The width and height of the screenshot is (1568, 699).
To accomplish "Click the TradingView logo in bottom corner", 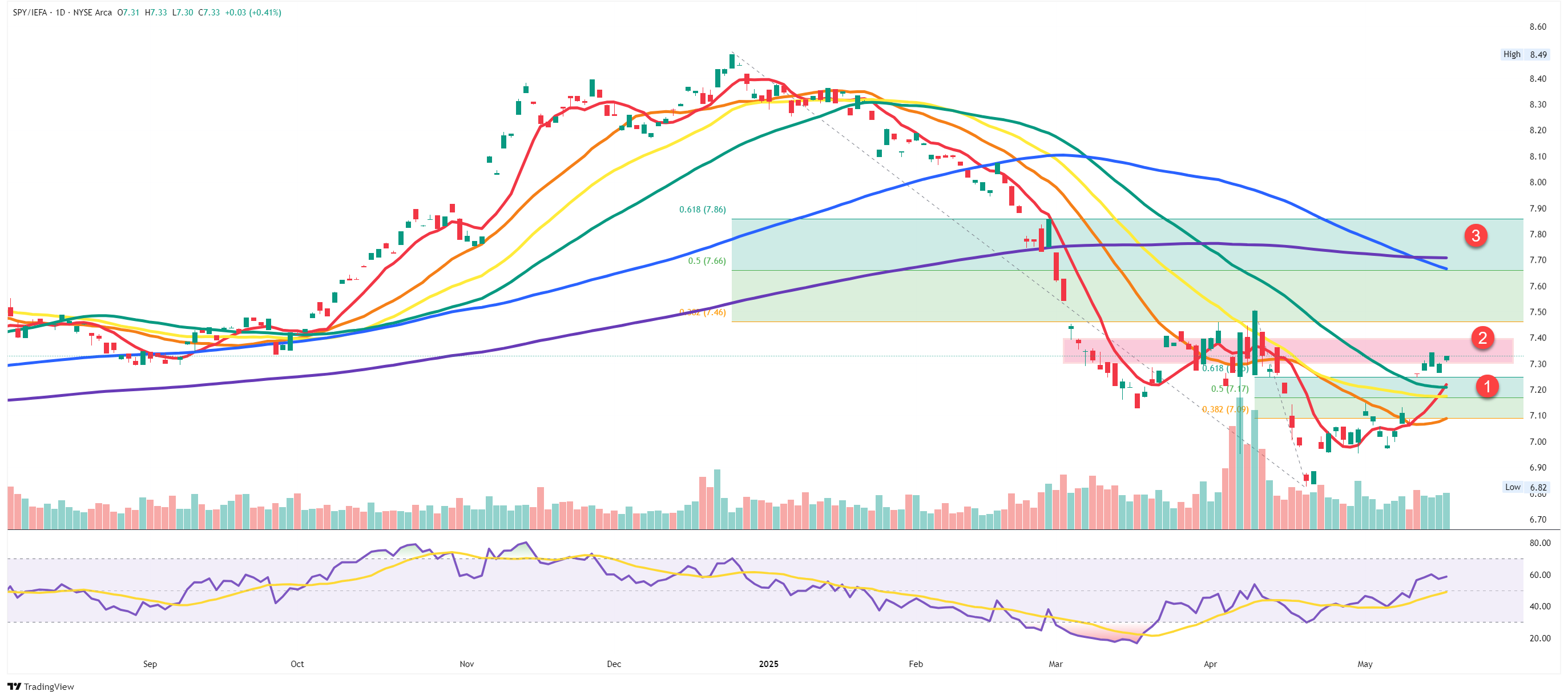I will (40, 686).
